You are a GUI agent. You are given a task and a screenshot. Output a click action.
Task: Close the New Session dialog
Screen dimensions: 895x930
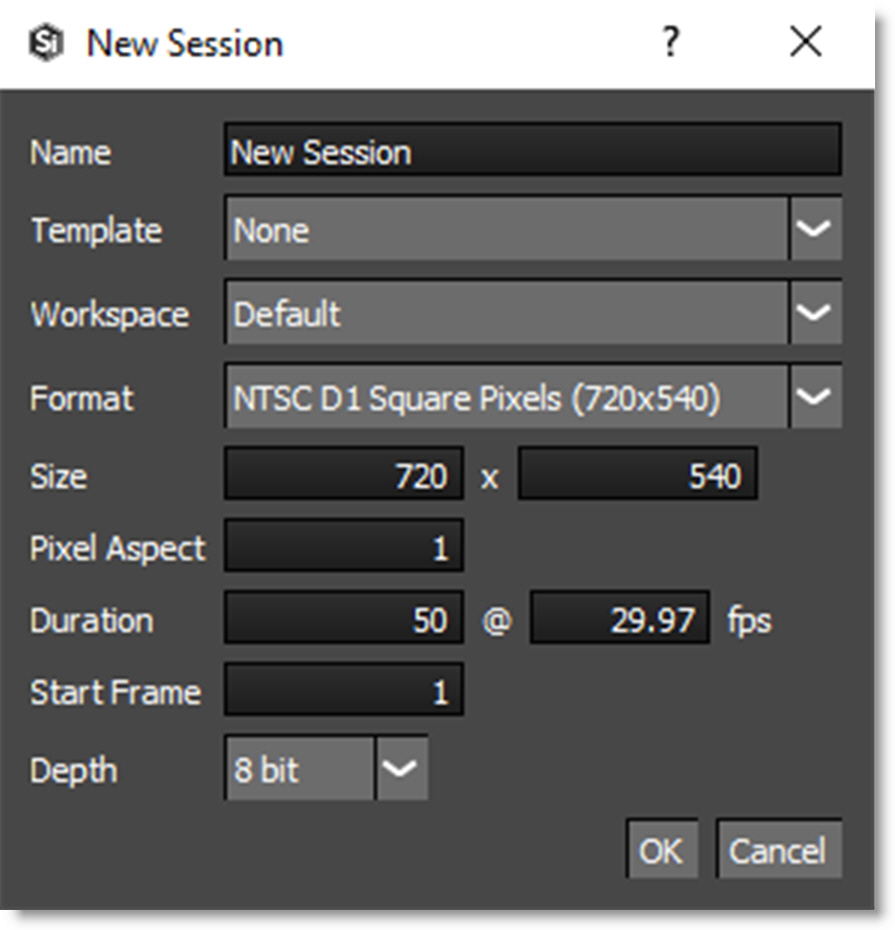[805, 43]
